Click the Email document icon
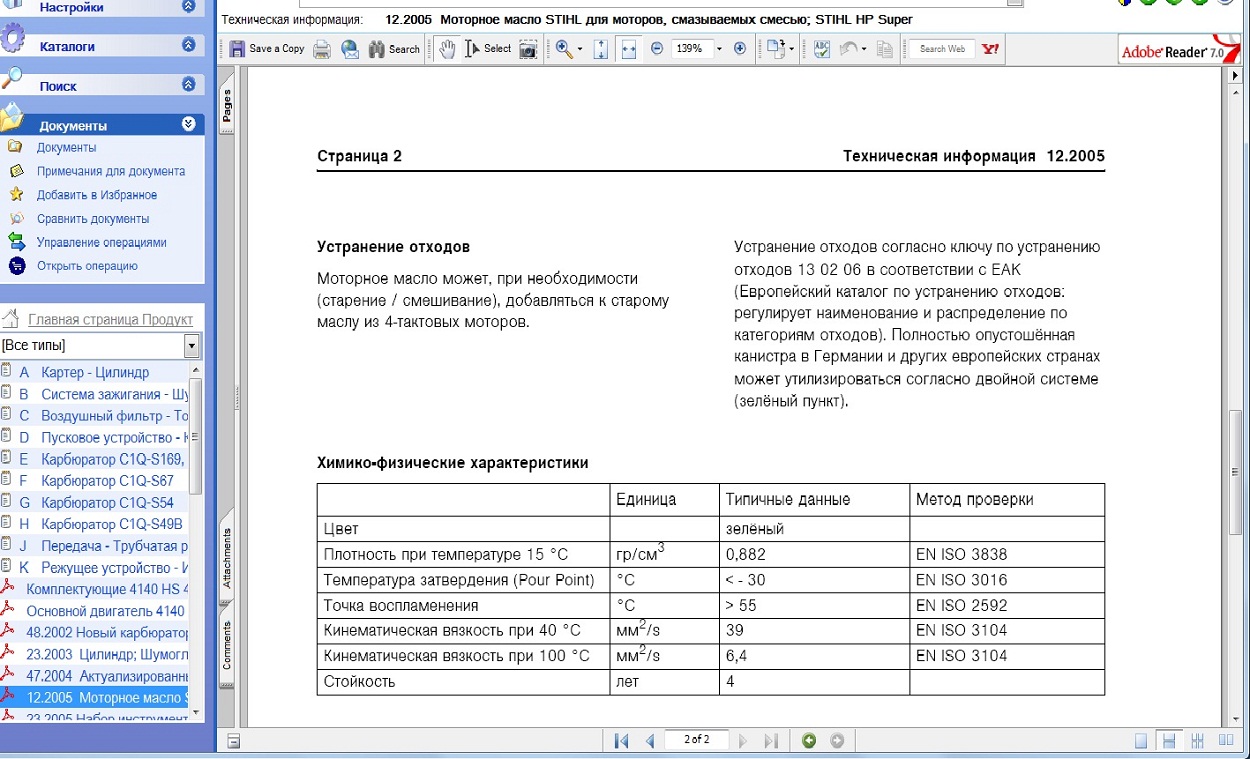 350,48
